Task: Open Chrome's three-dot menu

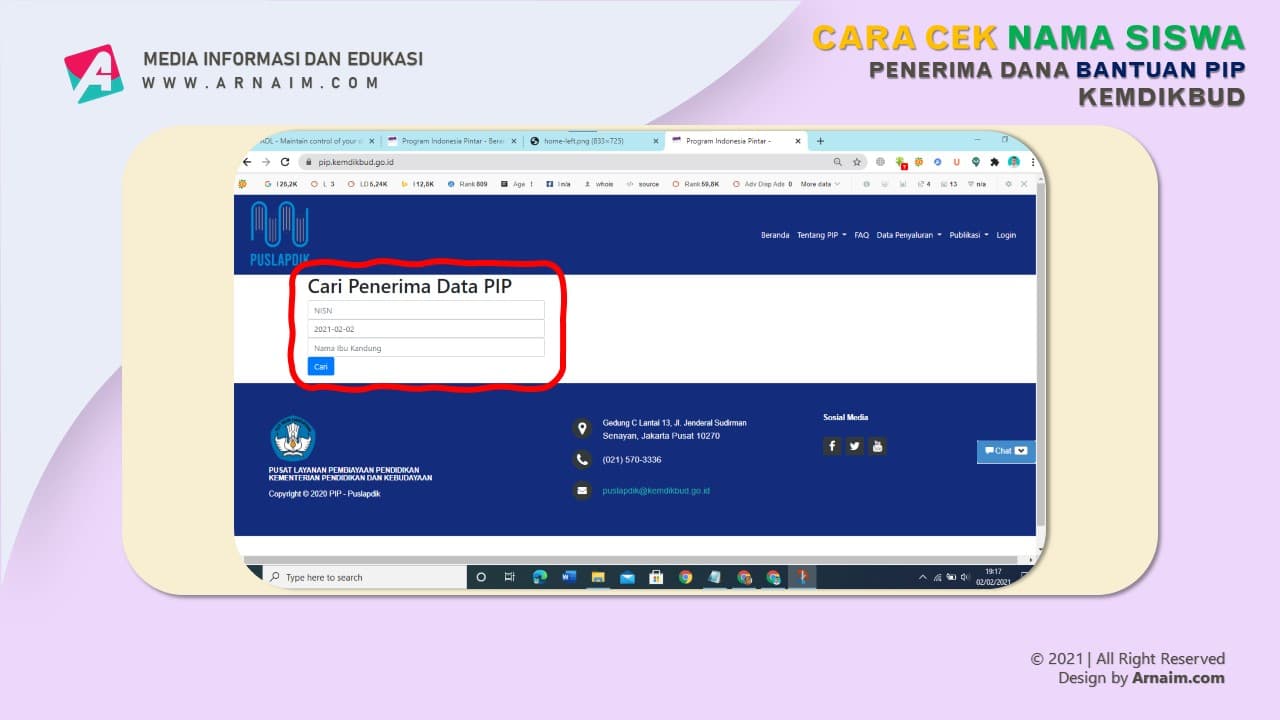Action: coord(1032,162)
